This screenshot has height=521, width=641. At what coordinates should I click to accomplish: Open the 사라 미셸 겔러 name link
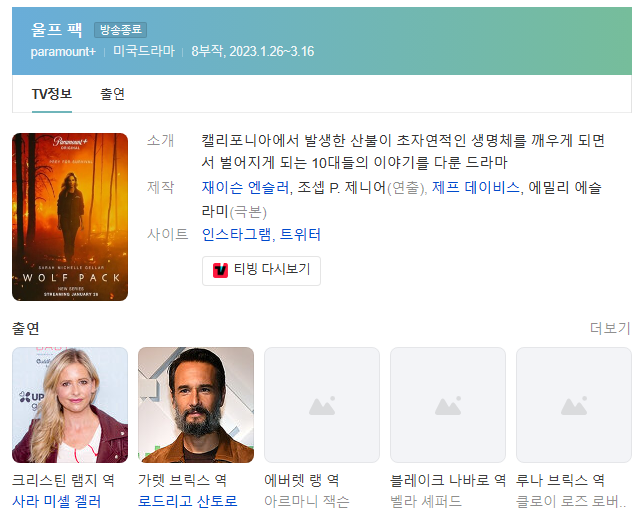pyautogui.click(x=56, y=501)
